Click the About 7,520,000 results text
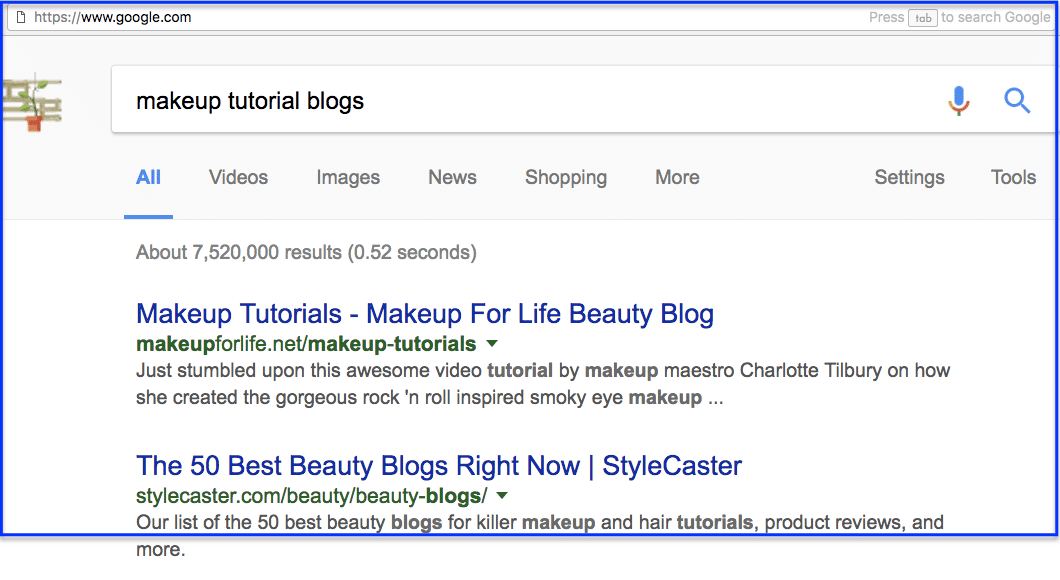 click(x=306, y=253)
